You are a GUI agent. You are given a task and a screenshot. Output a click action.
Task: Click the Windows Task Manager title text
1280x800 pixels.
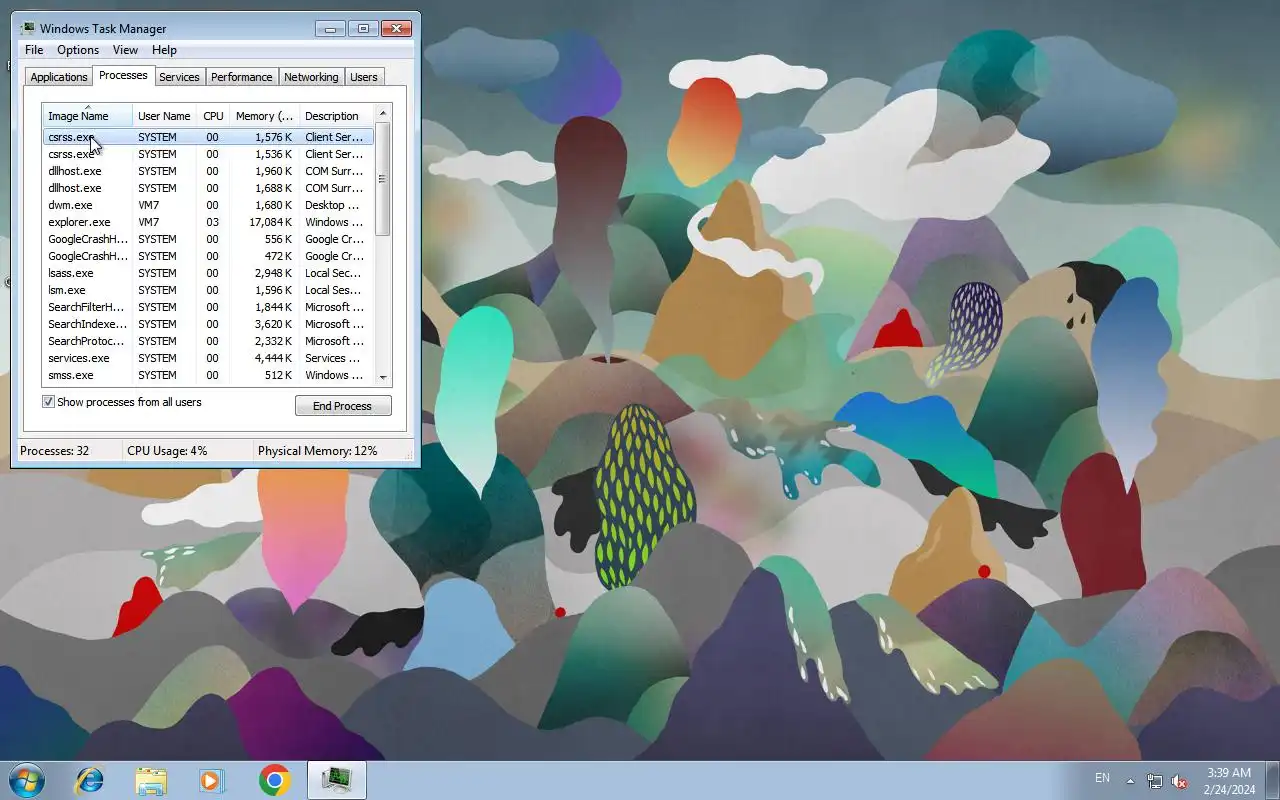coord(103,29)
